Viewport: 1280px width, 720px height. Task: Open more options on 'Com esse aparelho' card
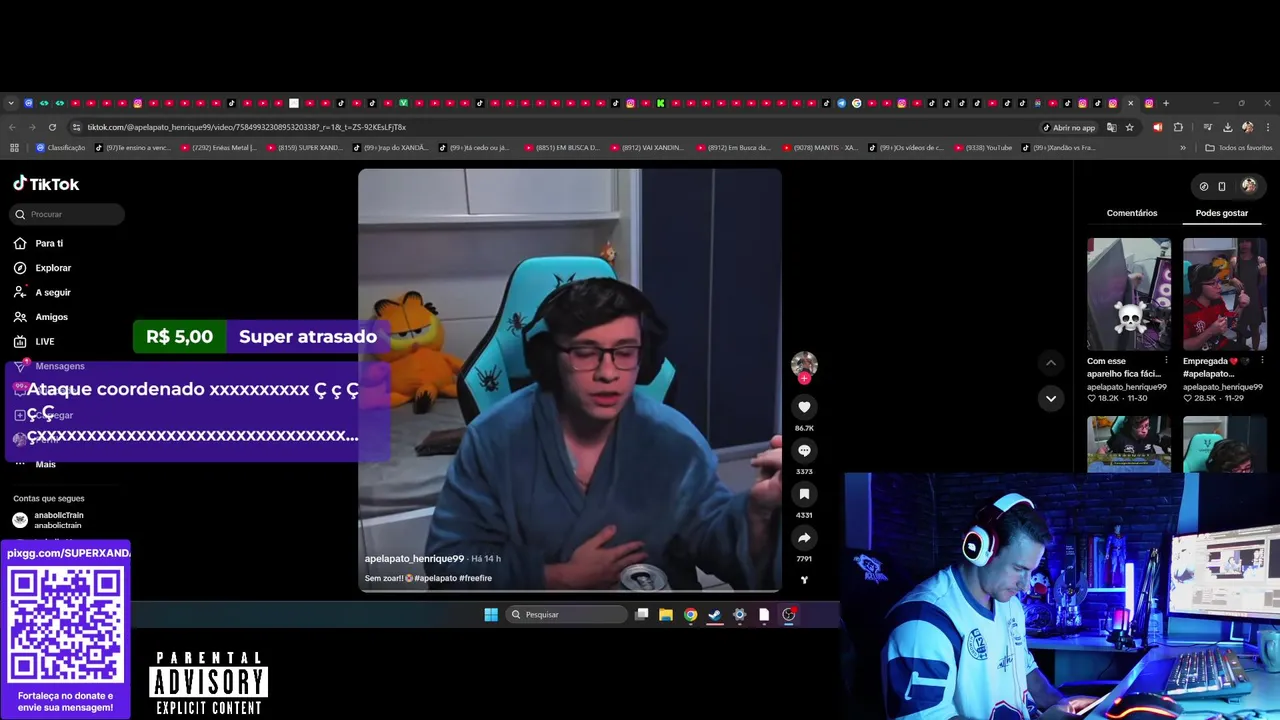[x=1166, y=360]
